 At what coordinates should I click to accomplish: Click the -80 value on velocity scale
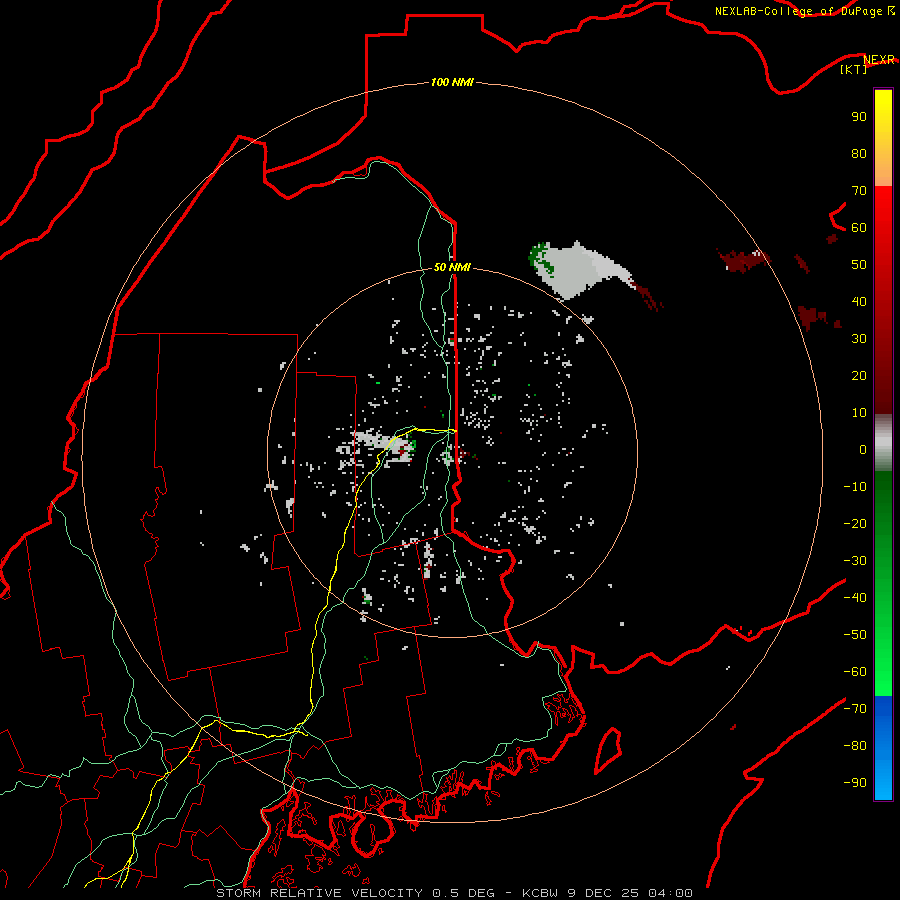tap(855, 746)
